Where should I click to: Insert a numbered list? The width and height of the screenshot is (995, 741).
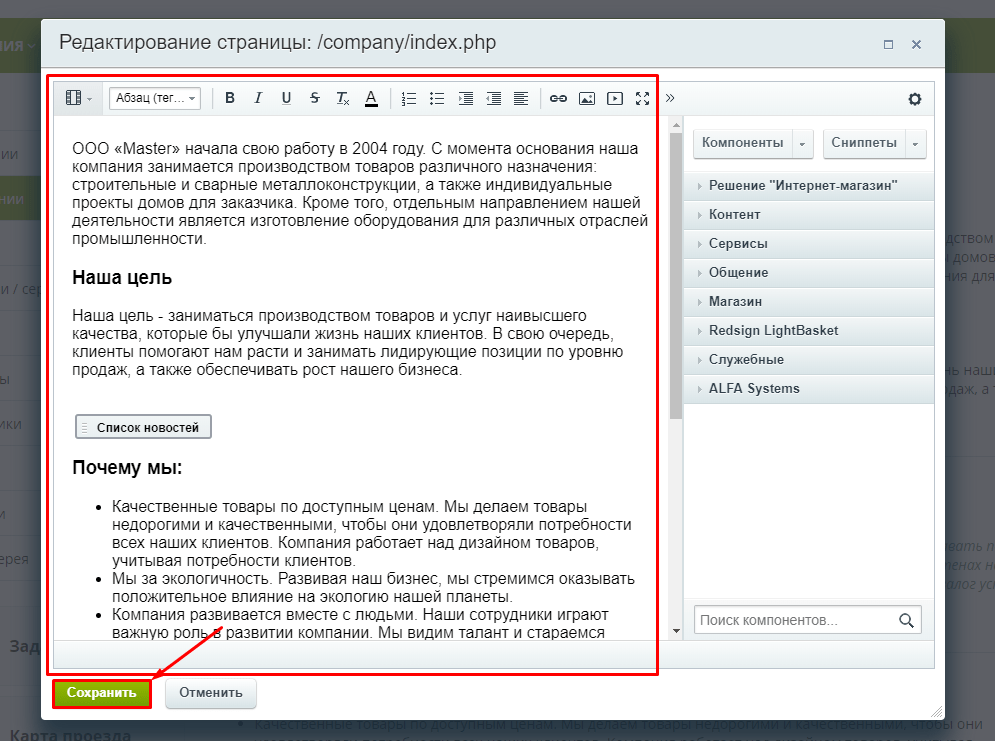[408, 98]
